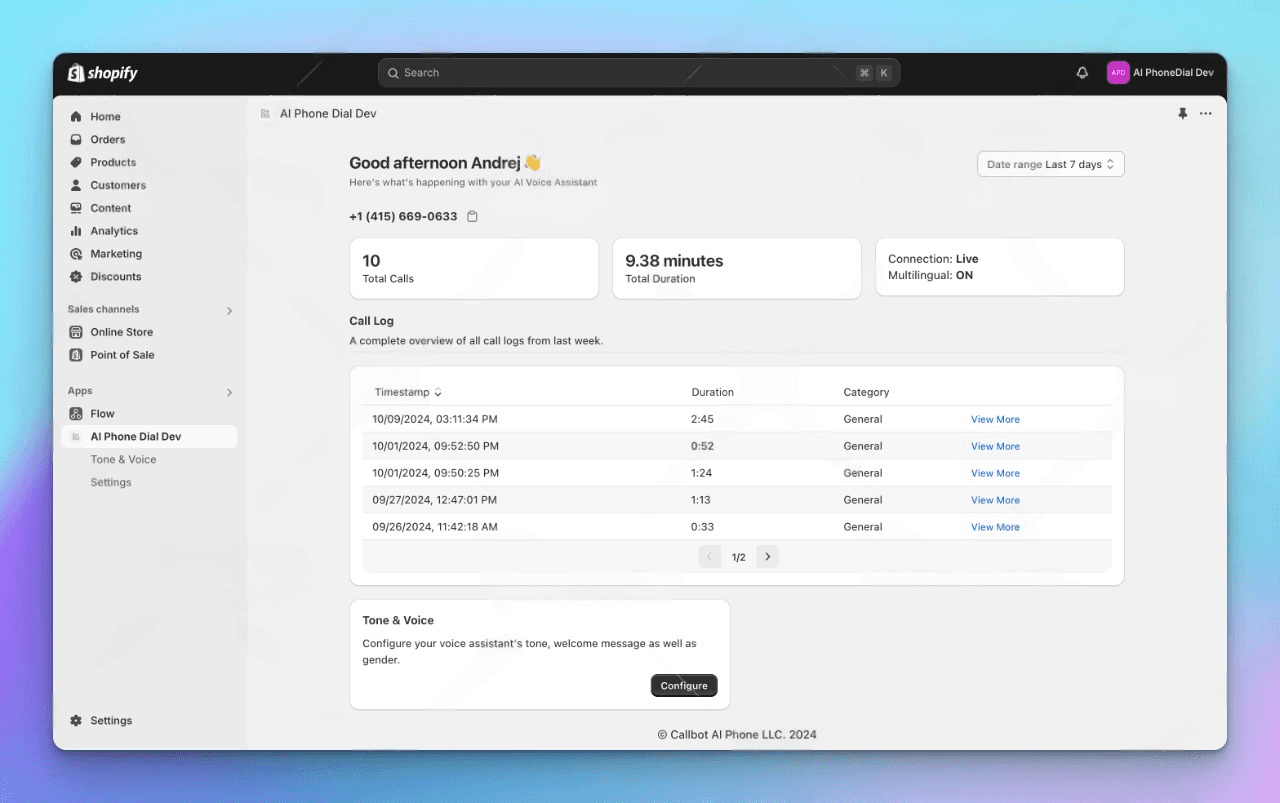Expand the Apps section chevron
The image size is (1280, 803).
(x=229, y=393)
